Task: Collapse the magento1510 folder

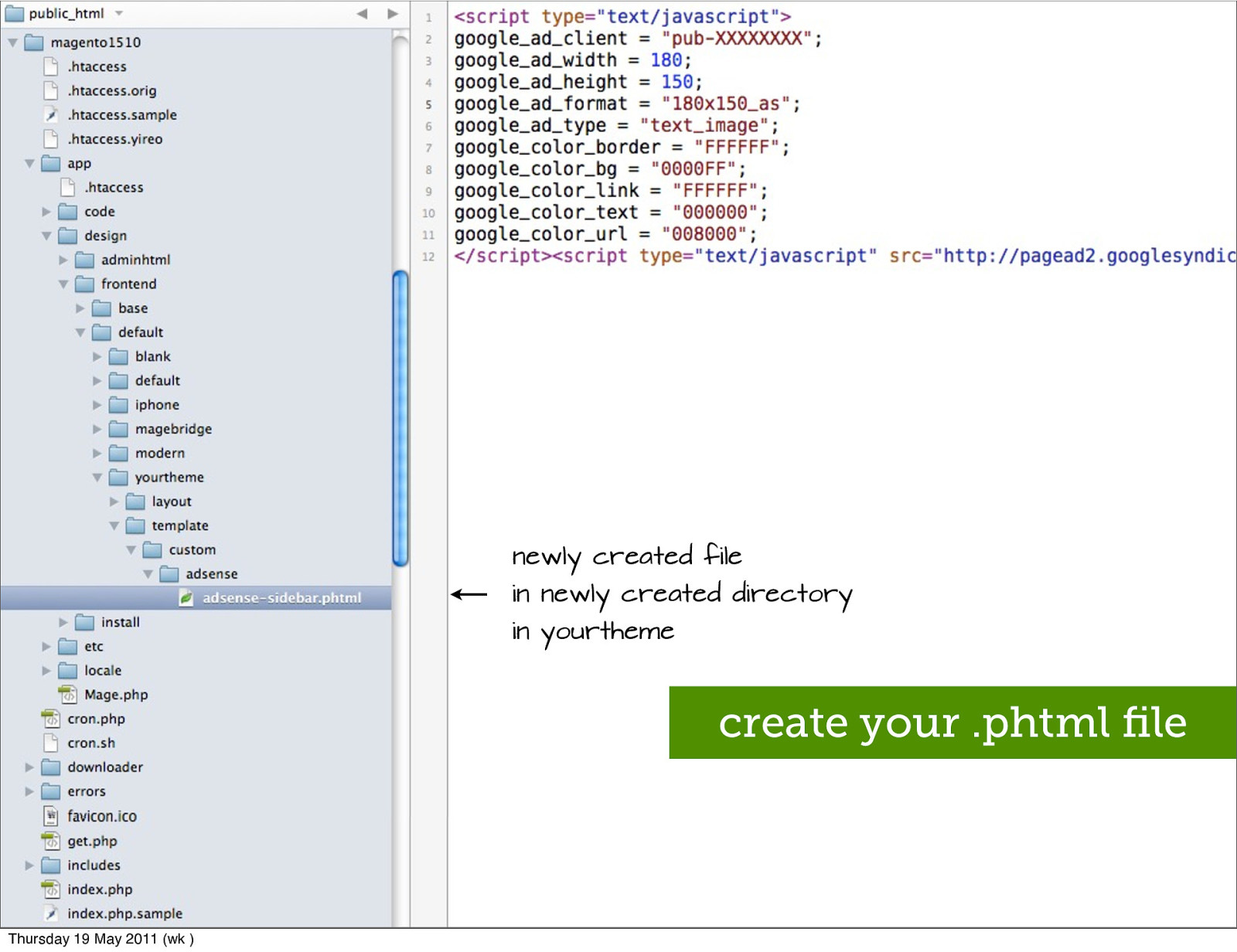Action: [x=12, y=42]
